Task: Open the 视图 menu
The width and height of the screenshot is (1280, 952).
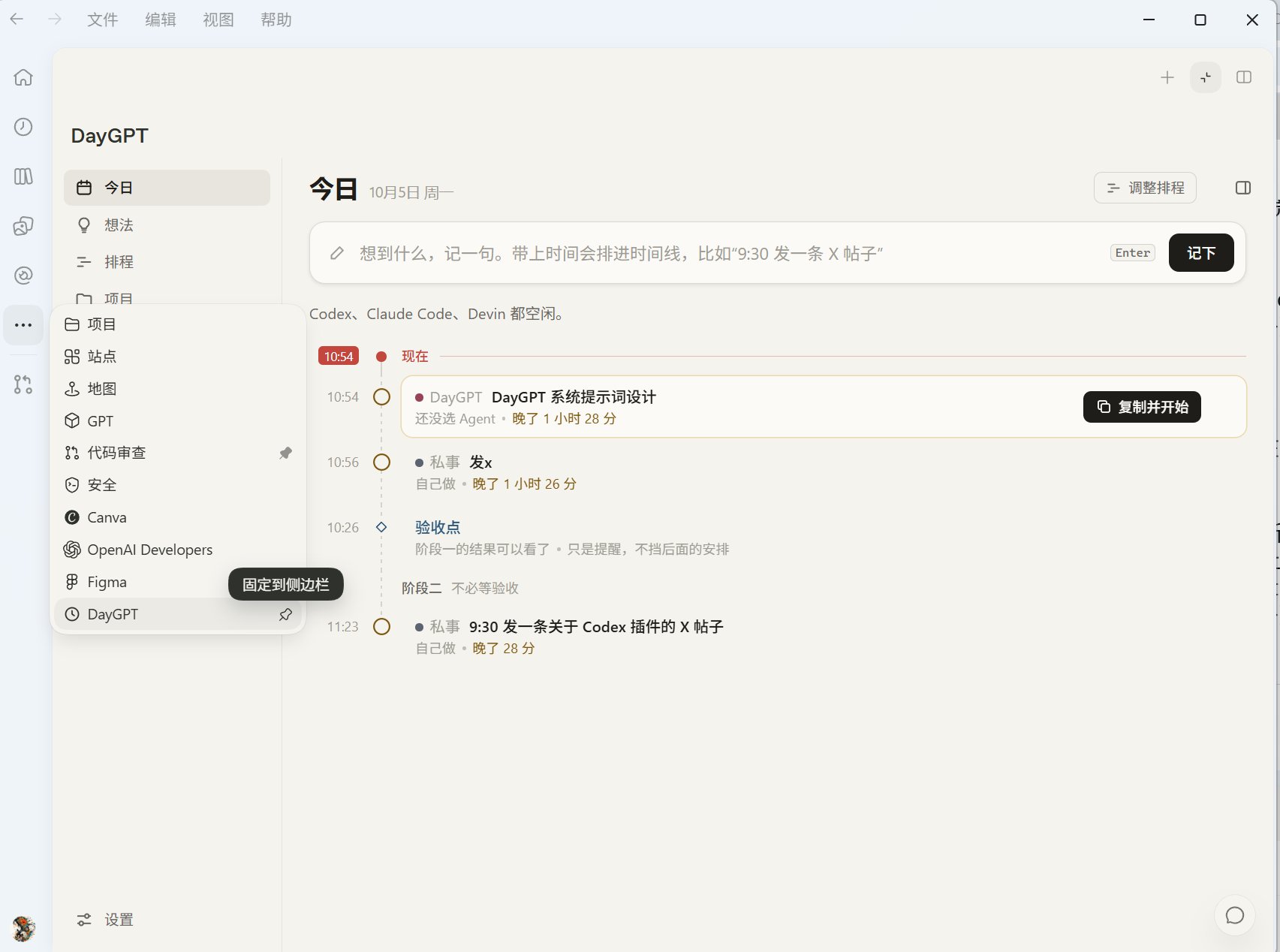Action: click(x=218, y=20)
